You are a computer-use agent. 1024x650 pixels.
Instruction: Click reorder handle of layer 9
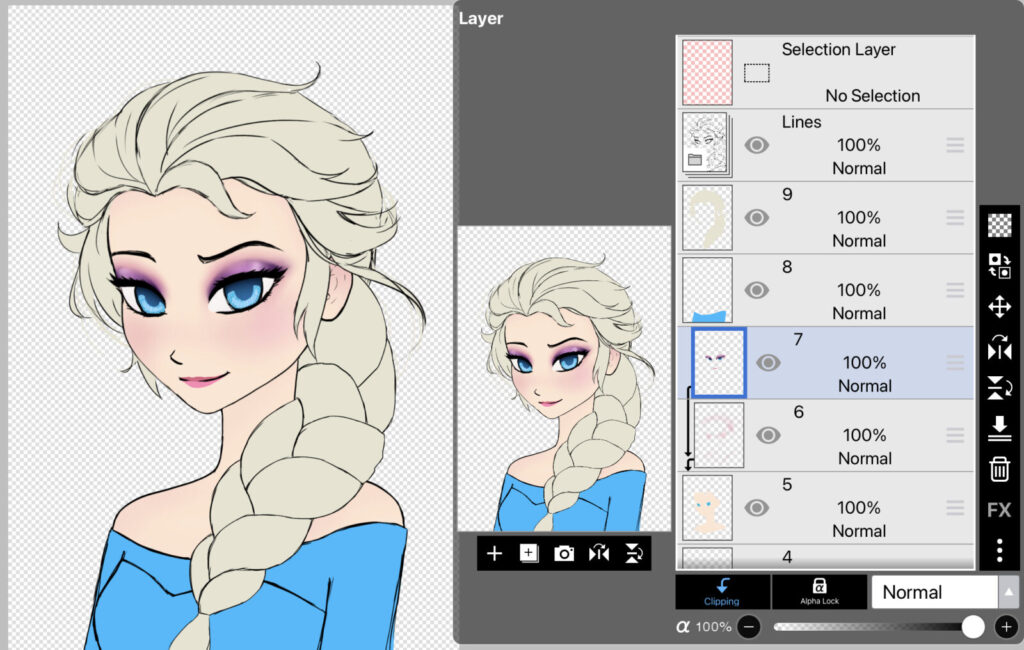point(955,218)
